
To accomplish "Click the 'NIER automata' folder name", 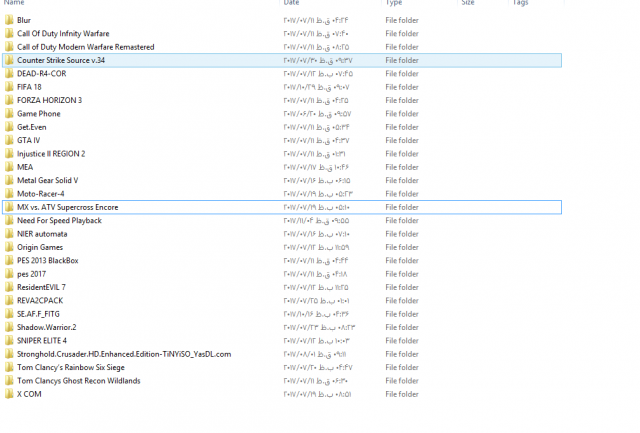I will tap(42, 234).
